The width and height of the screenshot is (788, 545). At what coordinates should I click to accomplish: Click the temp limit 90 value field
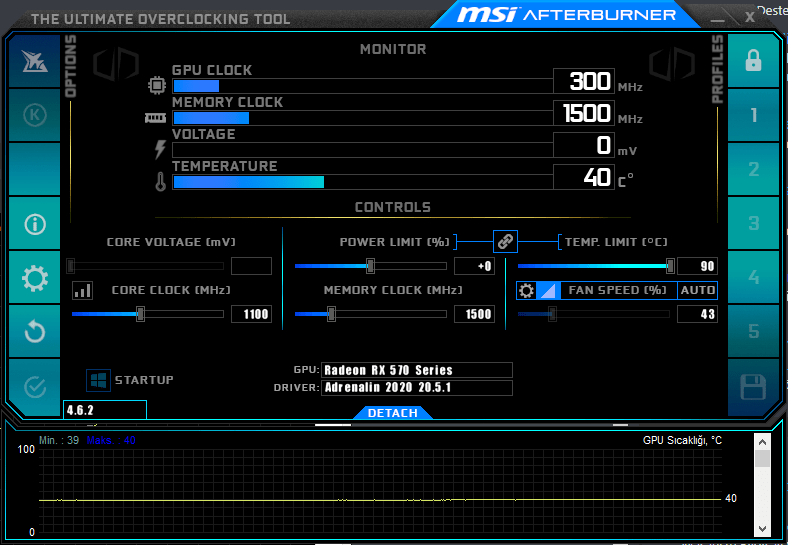[x=697, y=266]
